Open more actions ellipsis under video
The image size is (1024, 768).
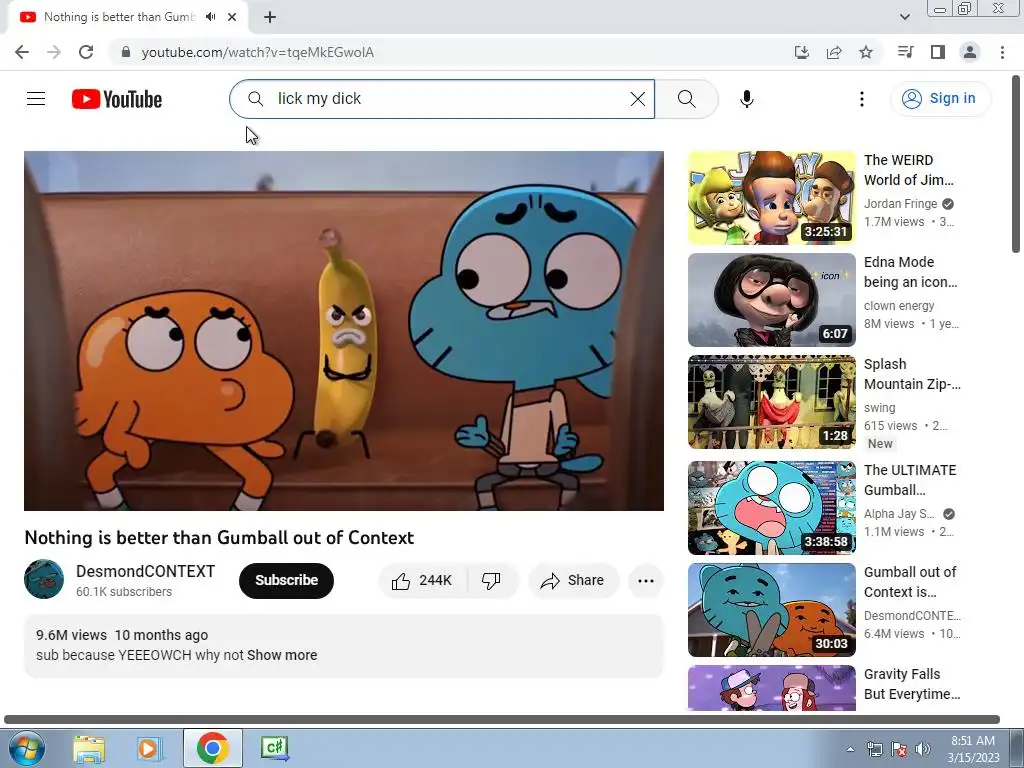click(645, 581)
